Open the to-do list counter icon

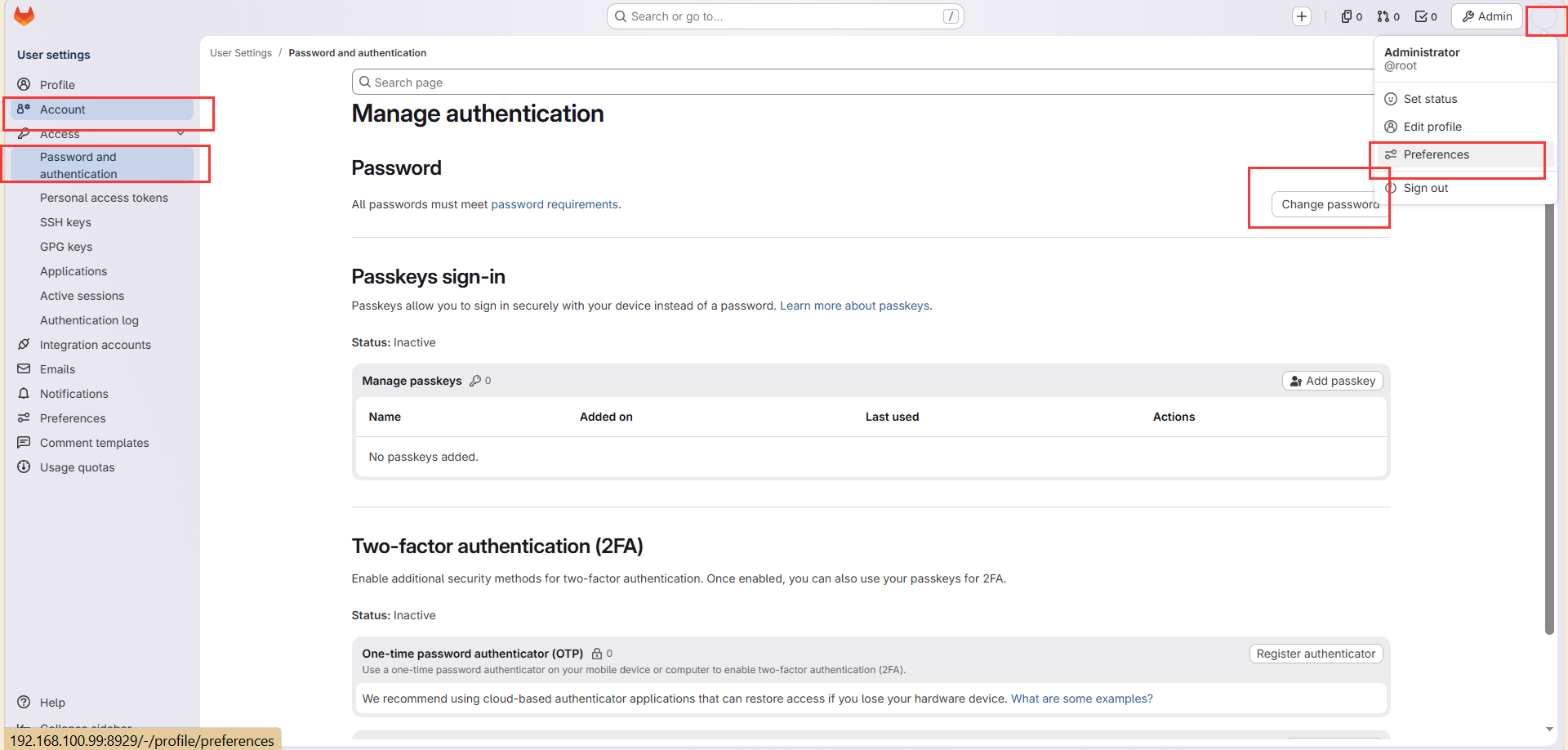coord(1426,16)
